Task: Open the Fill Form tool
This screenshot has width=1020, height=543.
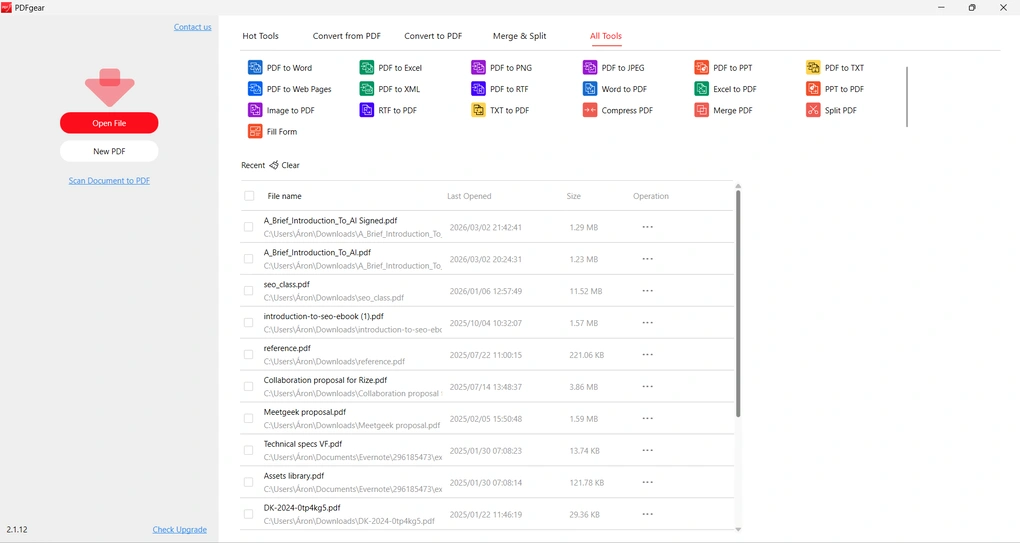Action: point(273,131)
